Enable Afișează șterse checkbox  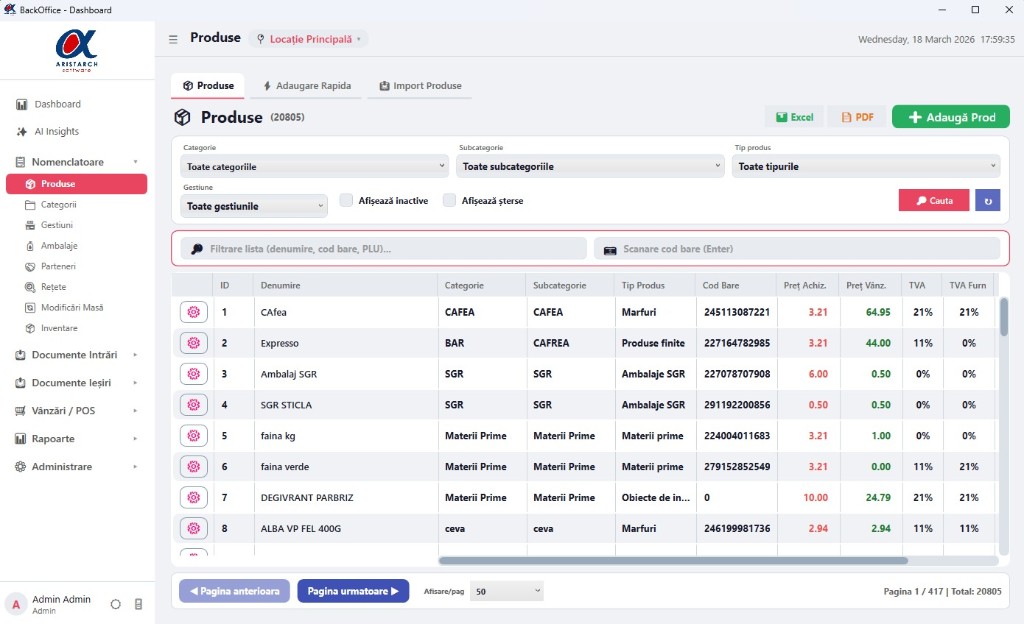(449, 200)
